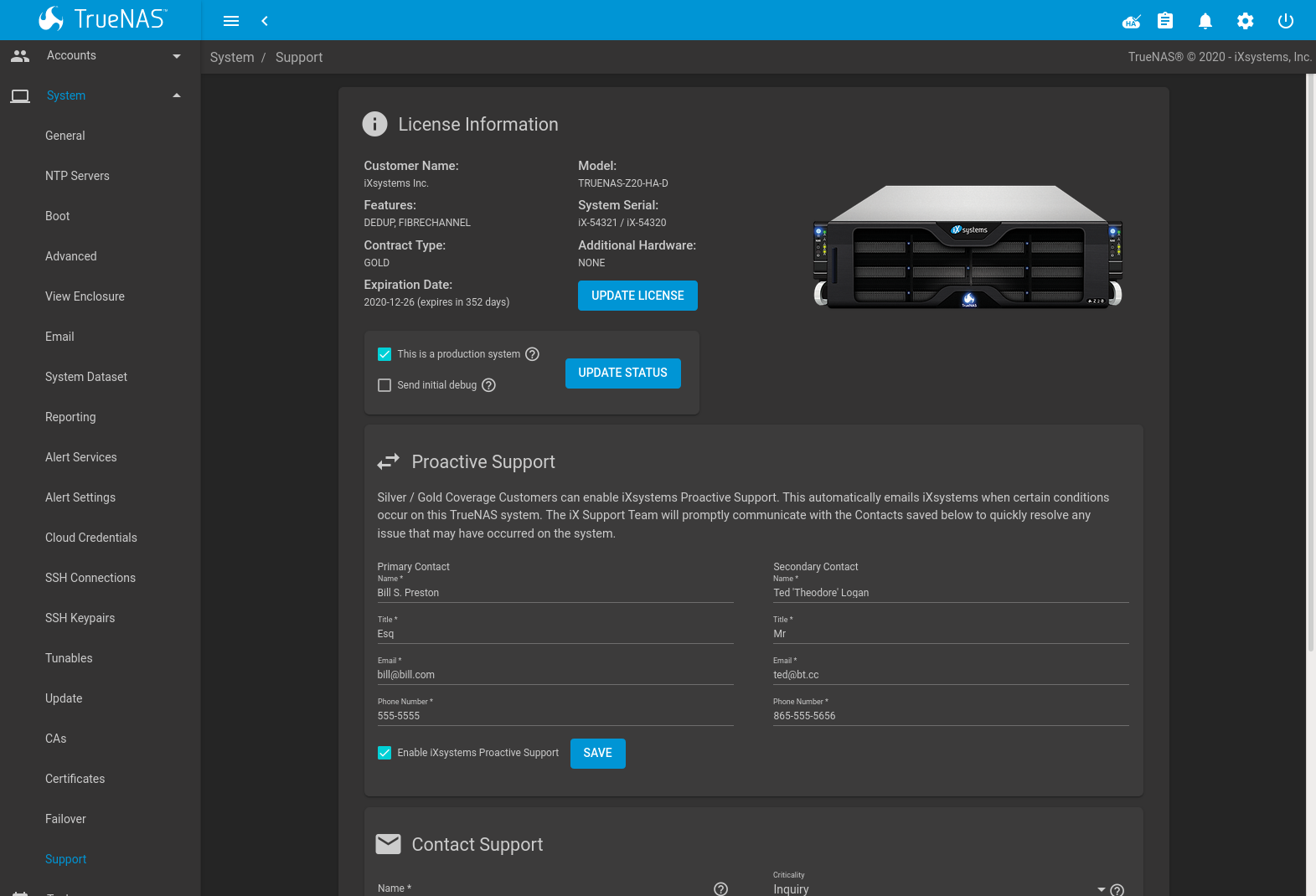Edit Primary Contact Phone Number field
The image size is (1316, 896).
coord(555,716)
